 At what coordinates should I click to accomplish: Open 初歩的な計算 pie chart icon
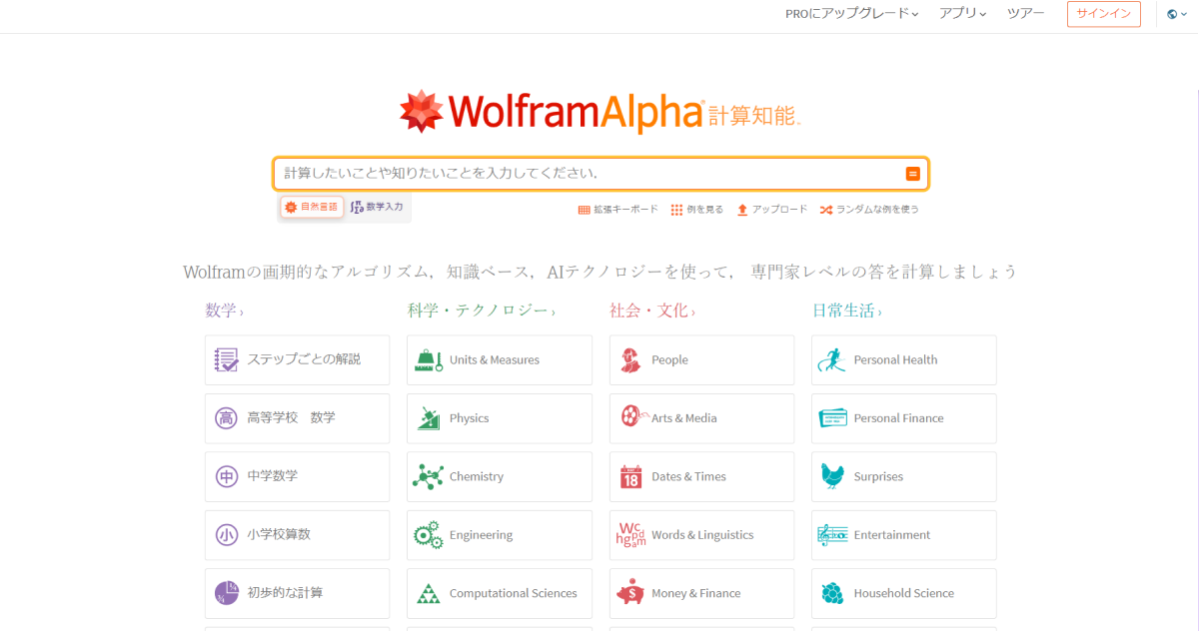click(226, 593)
